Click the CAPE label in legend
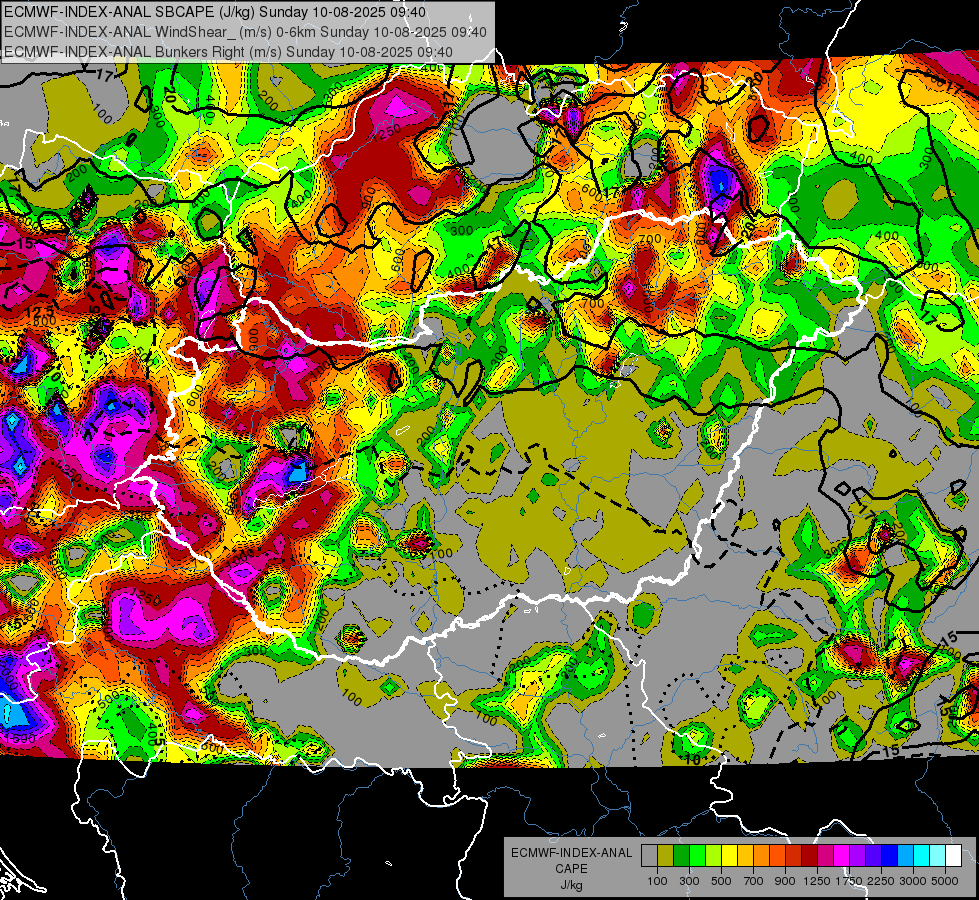This screenshot has width=979, height=900. point(571,869)
